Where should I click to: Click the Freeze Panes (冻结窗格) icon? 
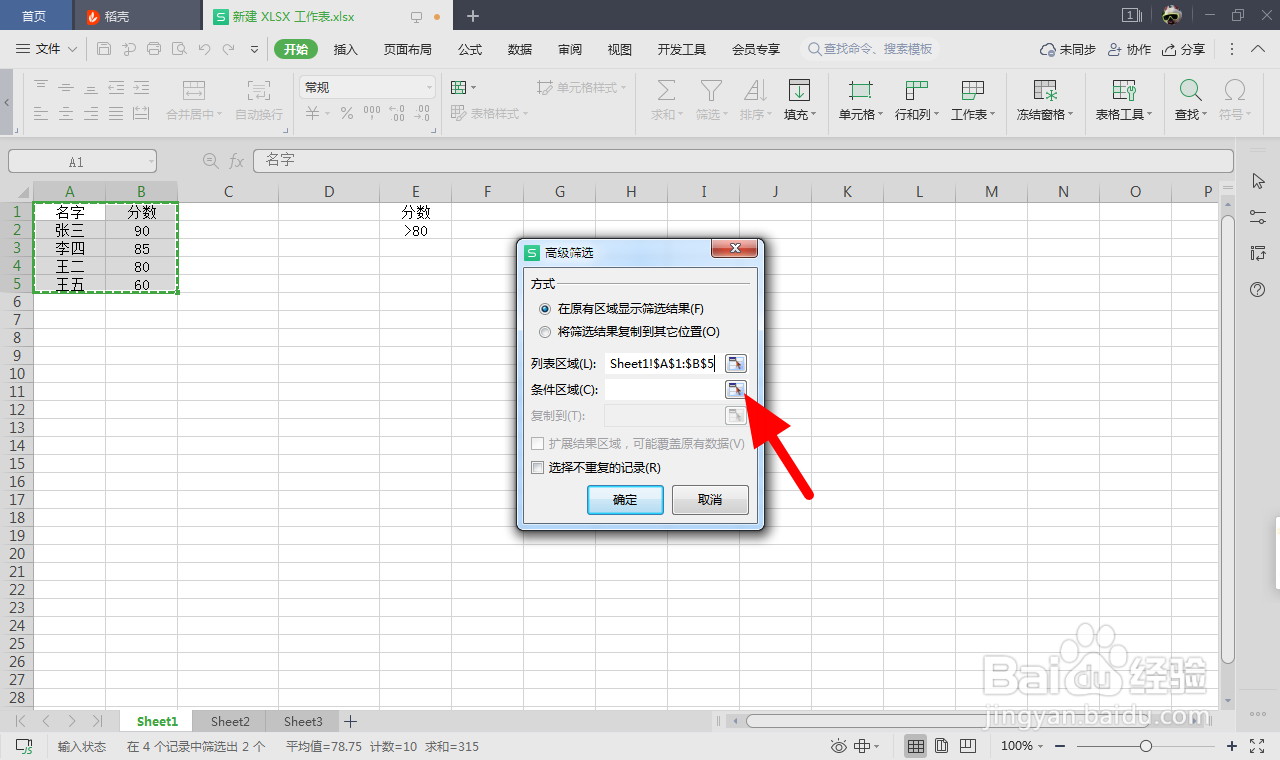coord(1045,91)
